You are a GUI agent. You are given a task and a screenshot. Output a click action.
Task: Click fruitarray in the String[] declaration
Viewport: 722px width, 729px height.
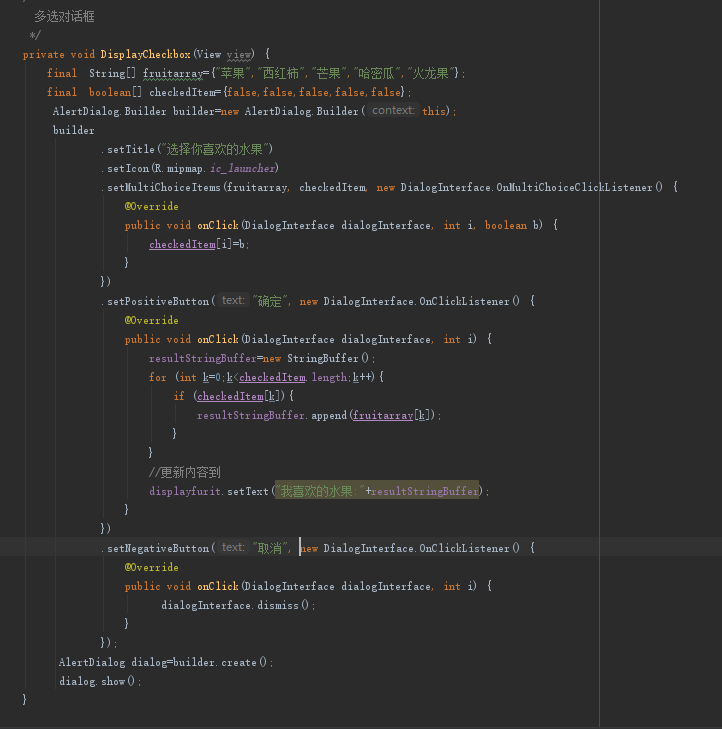(173, 73)
